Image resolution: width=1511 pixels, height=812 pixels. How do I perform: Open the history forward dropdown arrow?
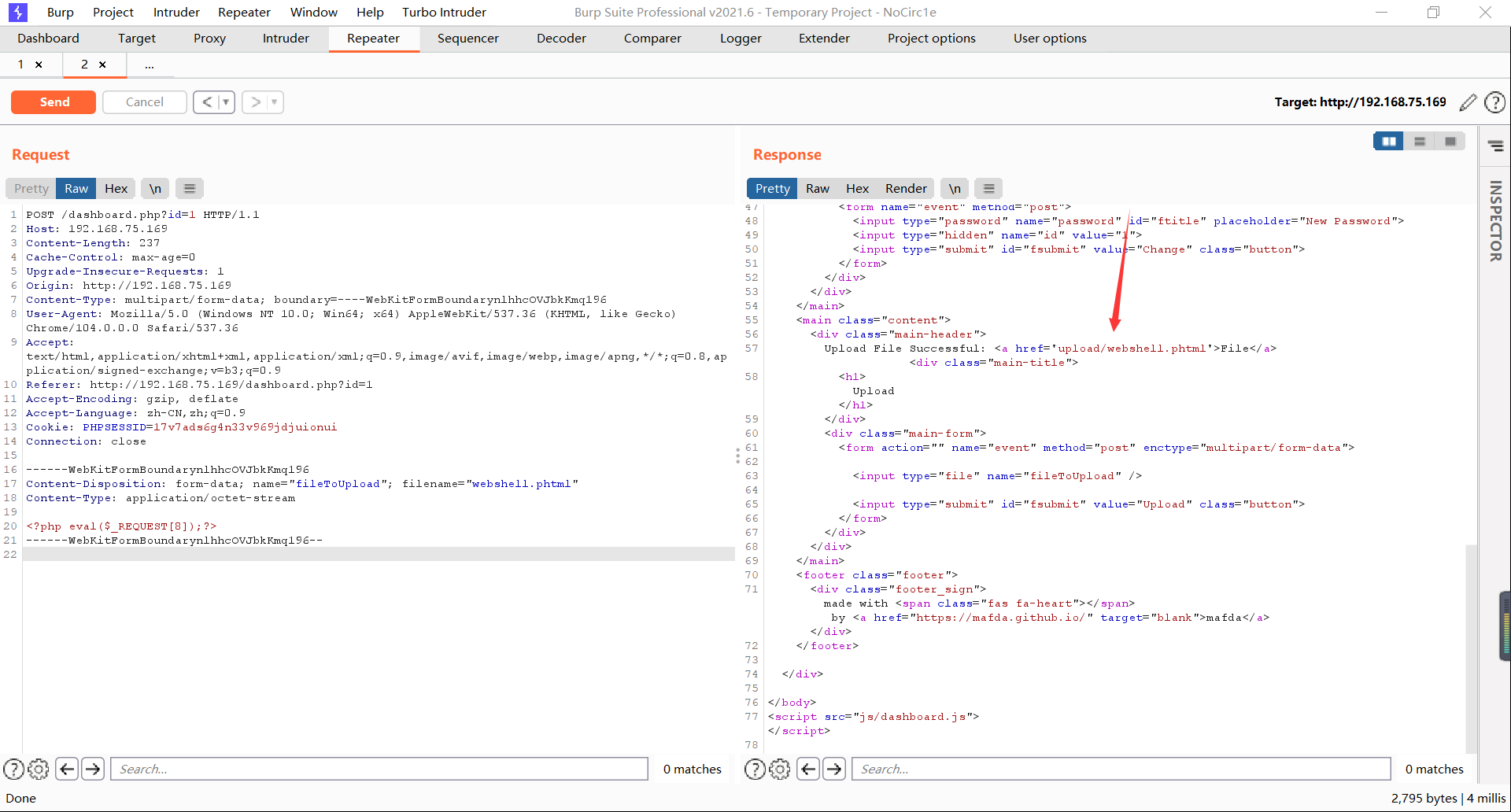coord(275,102)
